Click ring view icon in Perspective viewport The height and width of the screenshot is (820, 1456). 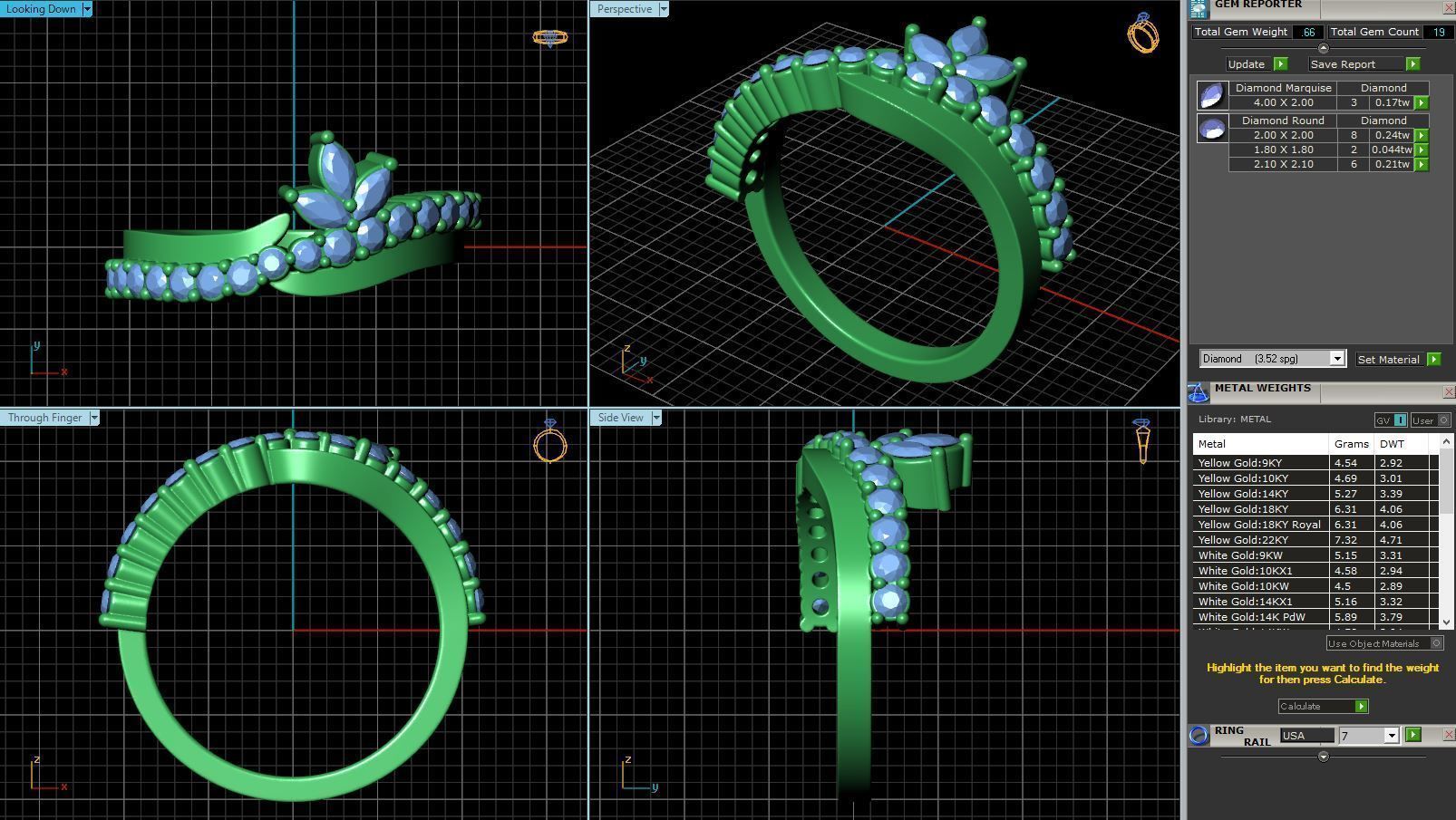pos(1142,34)
